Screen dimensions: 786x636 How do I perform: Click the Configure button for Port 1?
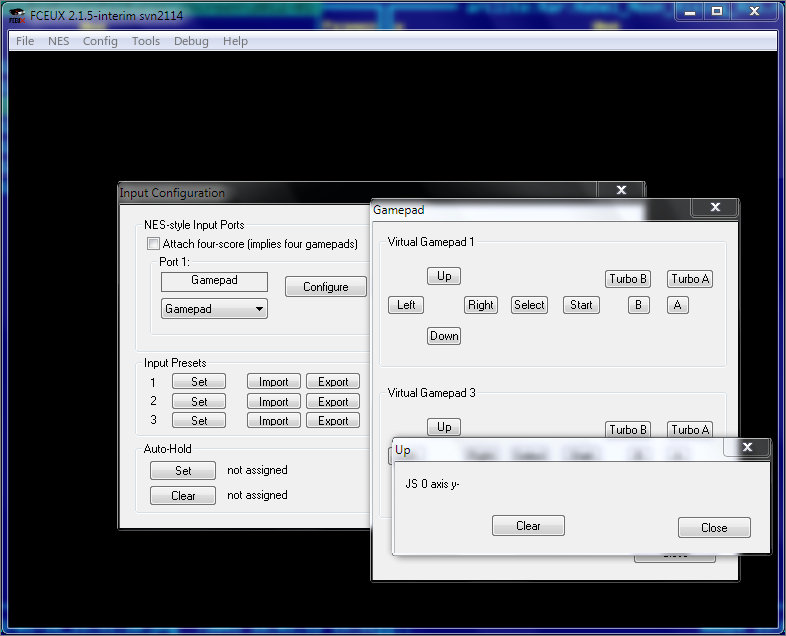(x=326, y=287)
